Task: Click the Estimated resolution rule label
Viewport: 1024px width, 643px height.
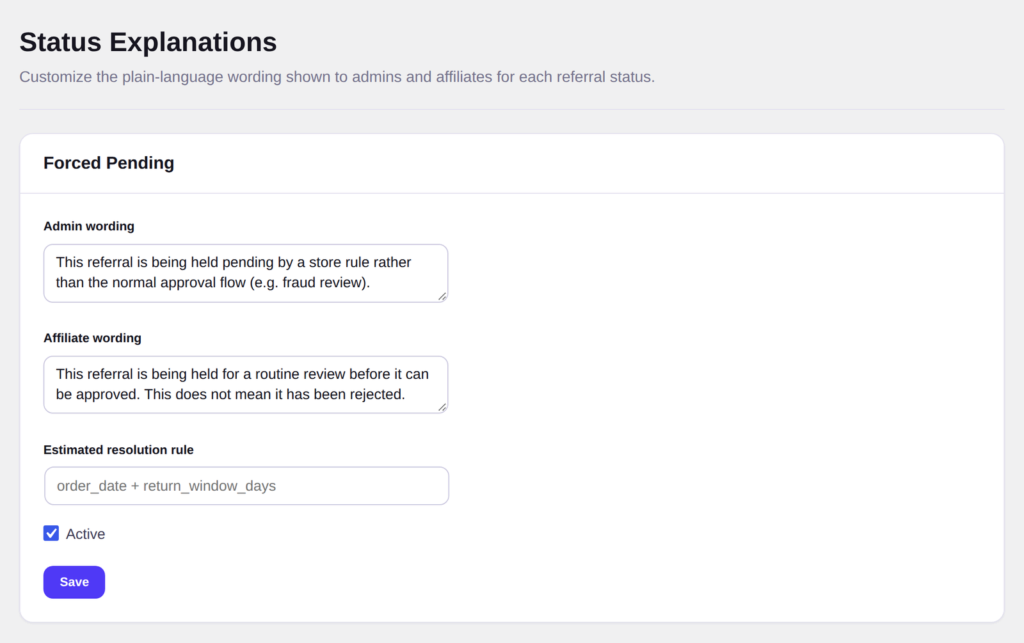Action: [118, 450]
